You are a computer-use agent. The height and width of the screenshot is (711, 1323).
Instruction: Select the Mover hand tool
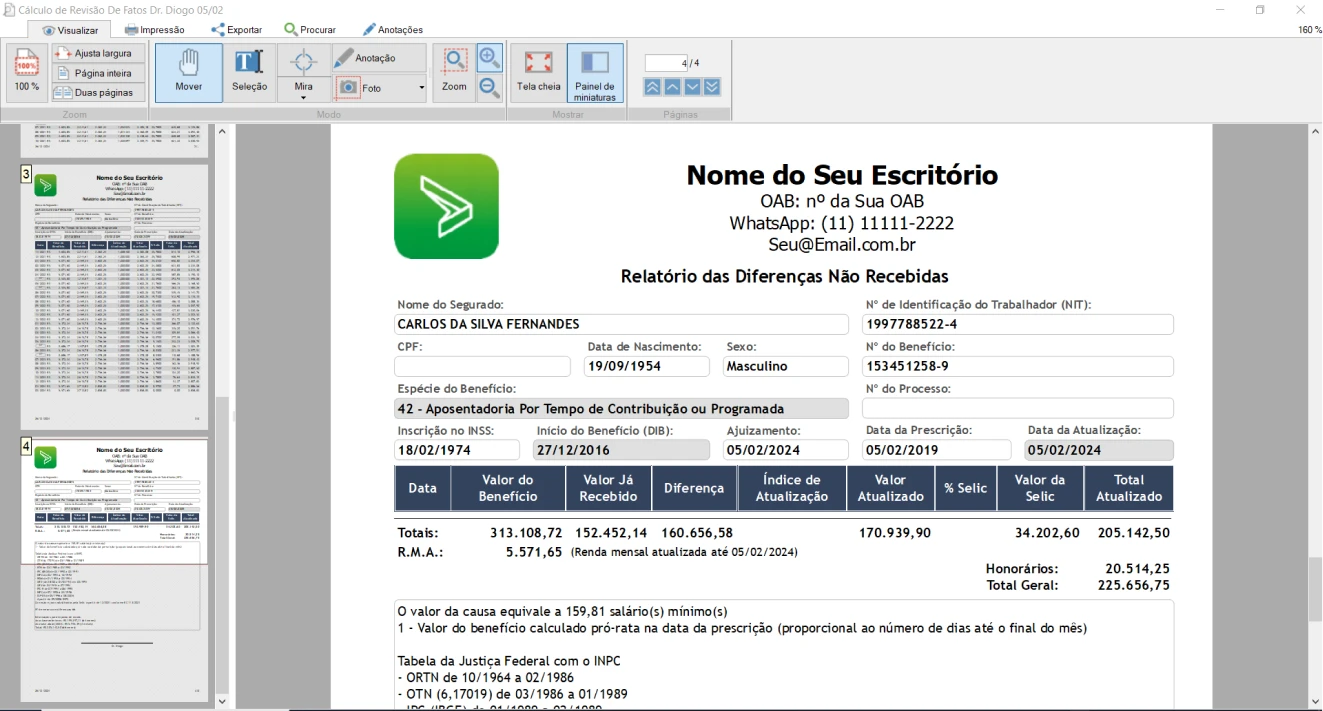(x=188, y=72)
